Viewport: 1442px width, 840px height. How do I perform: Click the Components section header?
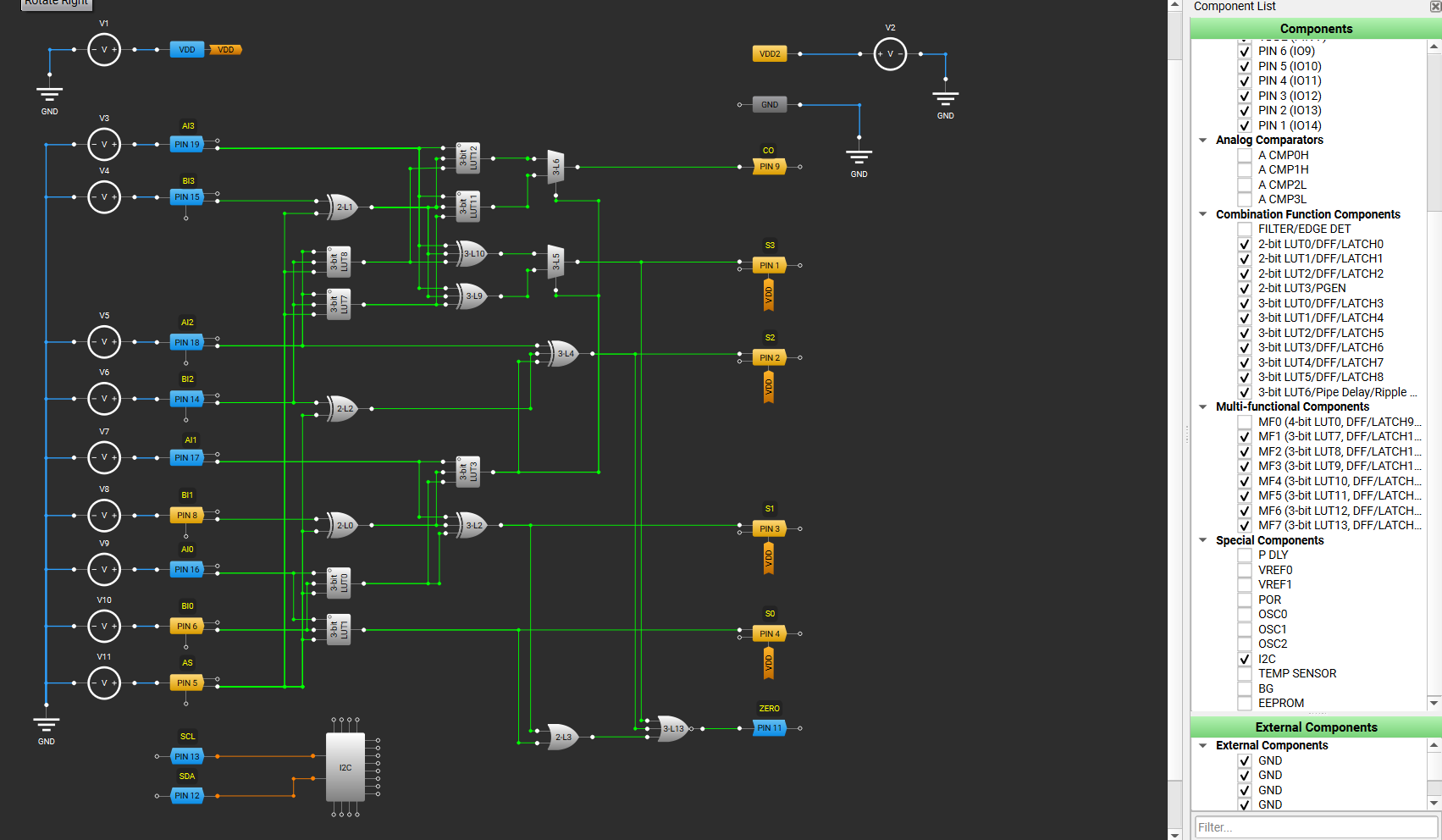(1315, 29)
